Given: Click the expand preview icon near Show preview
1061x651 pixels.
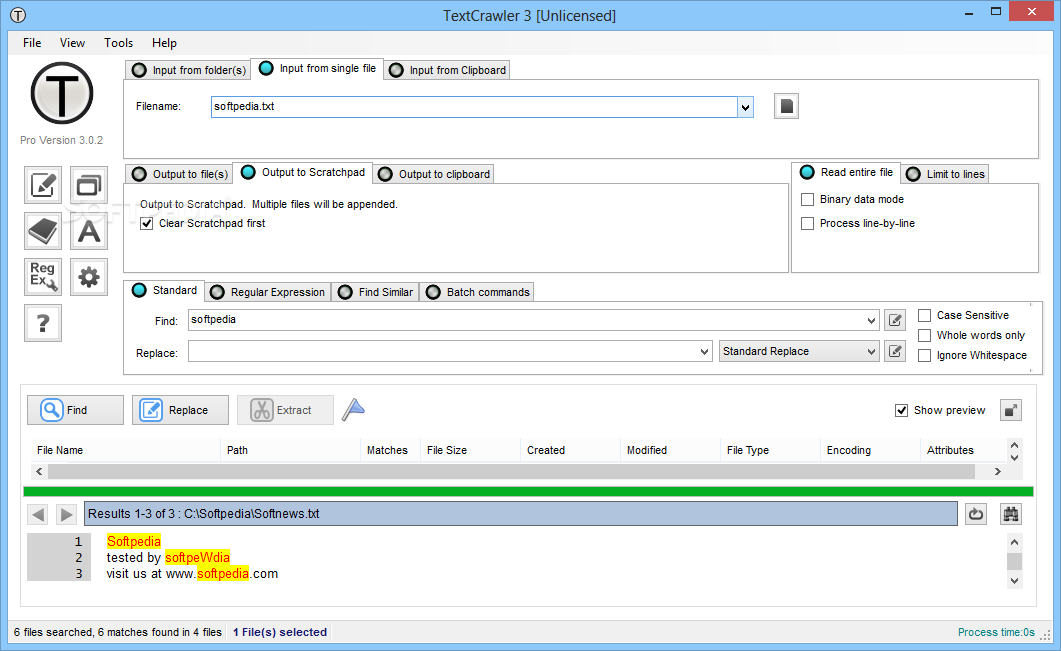Looking at the screenshot, I should 1010,410.
